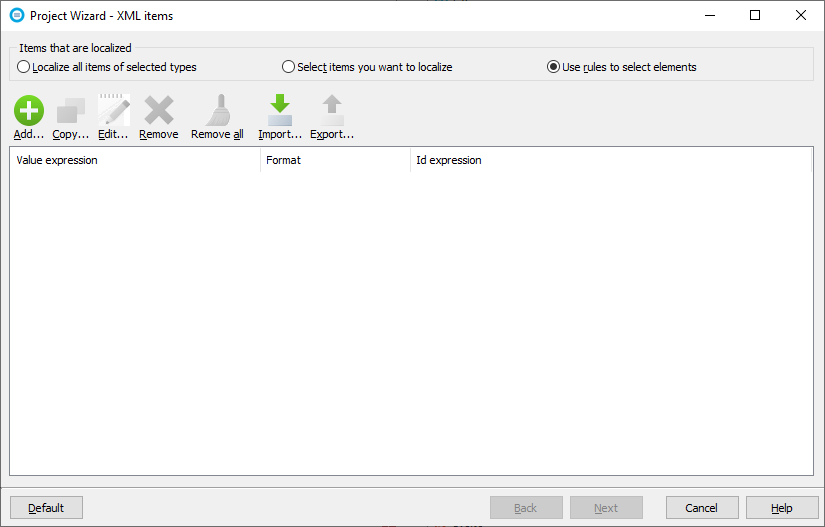Open Help for the wizard
The image size is (825, 527).
pyautogui.click(x=782, y=508)
